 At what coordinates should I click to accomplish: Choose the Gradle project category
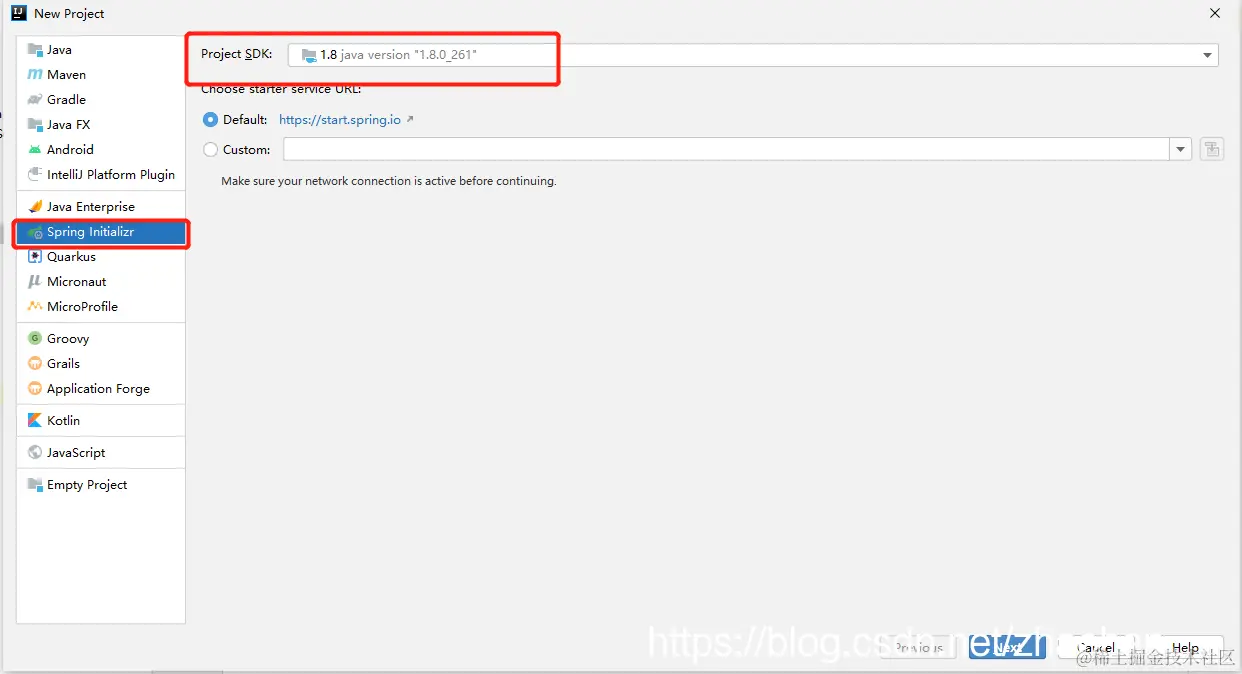101,100
